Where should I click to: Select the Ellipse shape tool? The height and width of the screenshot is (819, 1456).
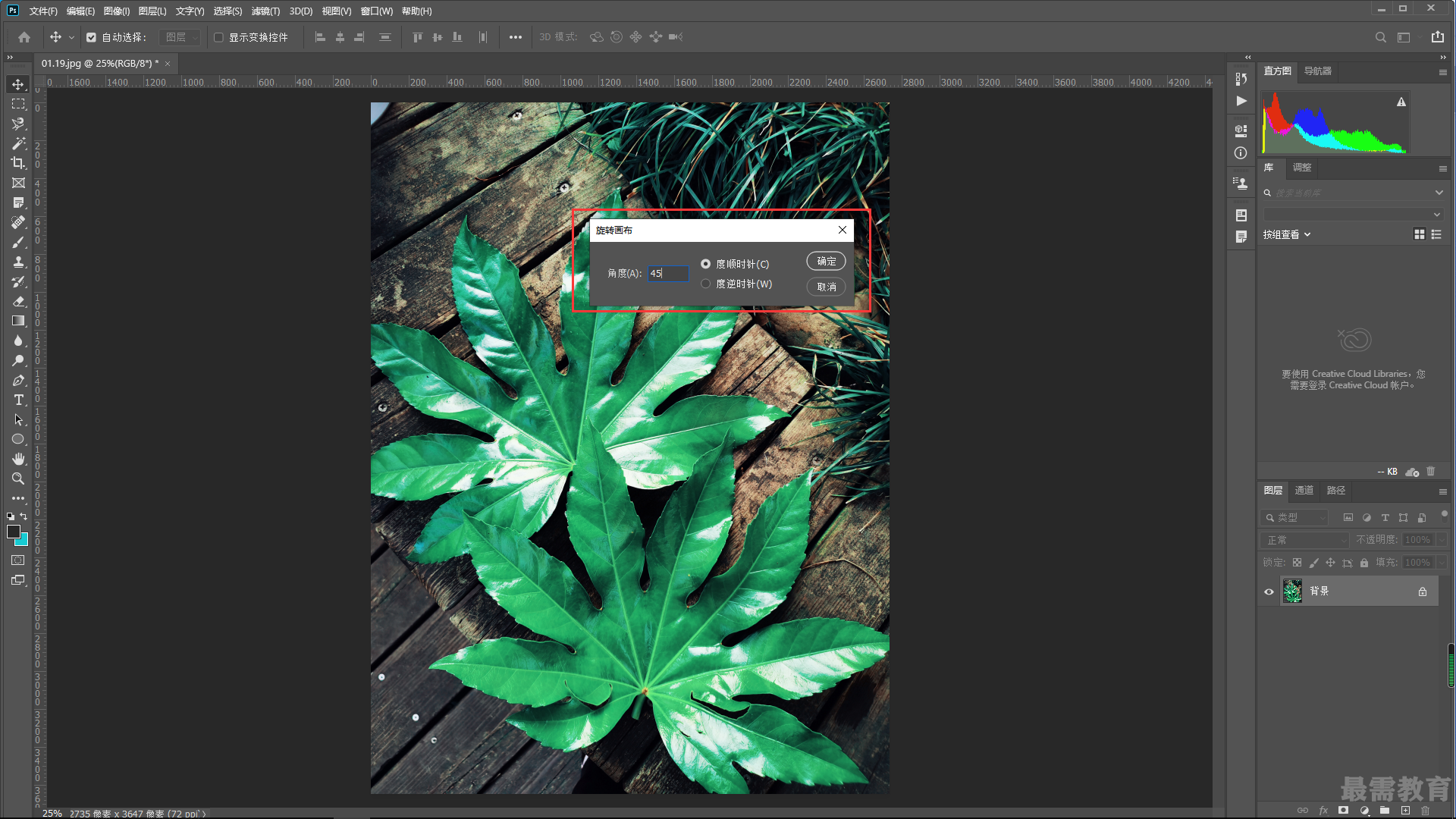18,439
